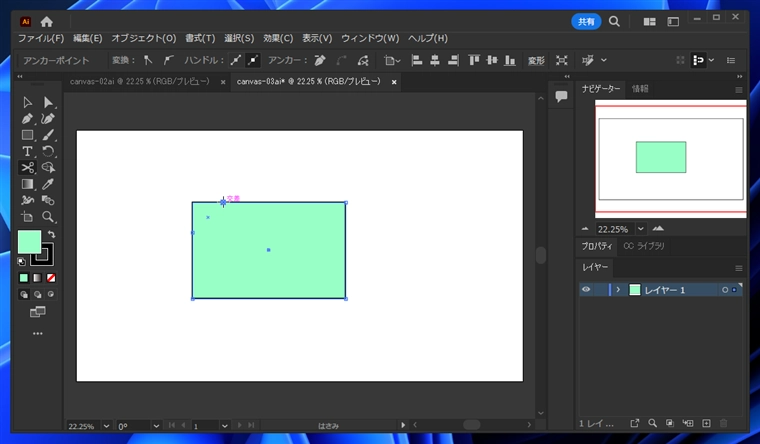Screen dimensions: 760x444
Task: Toggle the snap-to-point magnet option
Action: [x=699, y=60]
